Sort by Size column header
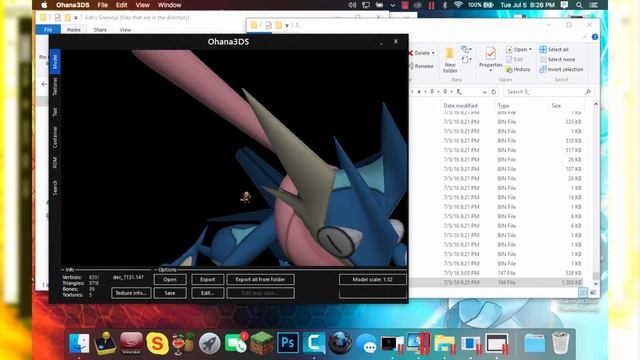The image size is (640, 360). click(x=556, y=106)
